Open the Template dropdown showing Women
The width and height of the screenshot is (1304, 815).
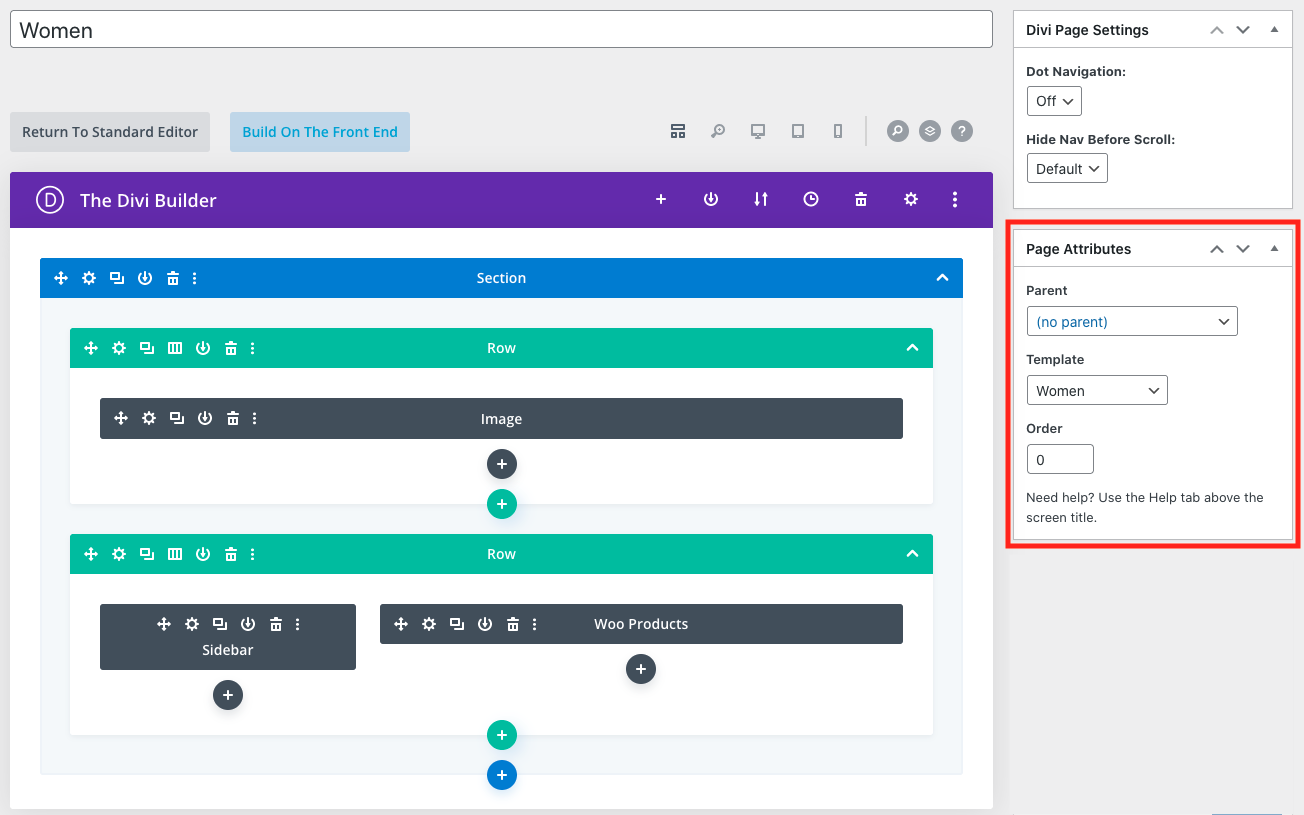pos(1097,390)
